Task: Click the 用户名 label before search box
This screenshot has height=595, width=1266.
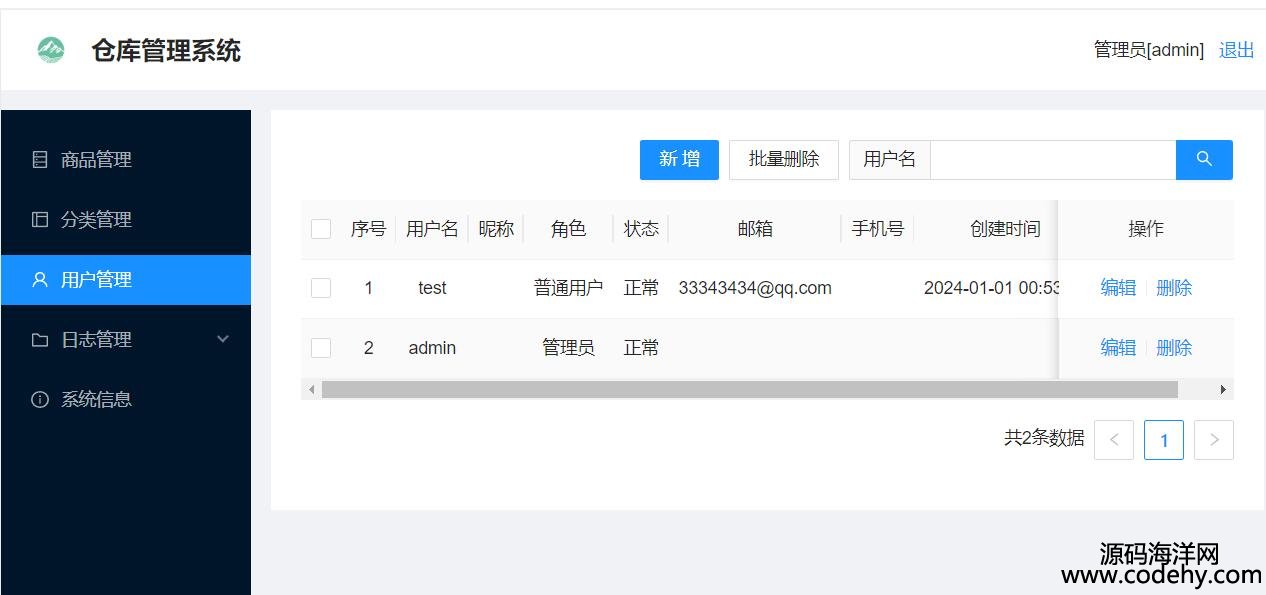Action: coord(889,160)
